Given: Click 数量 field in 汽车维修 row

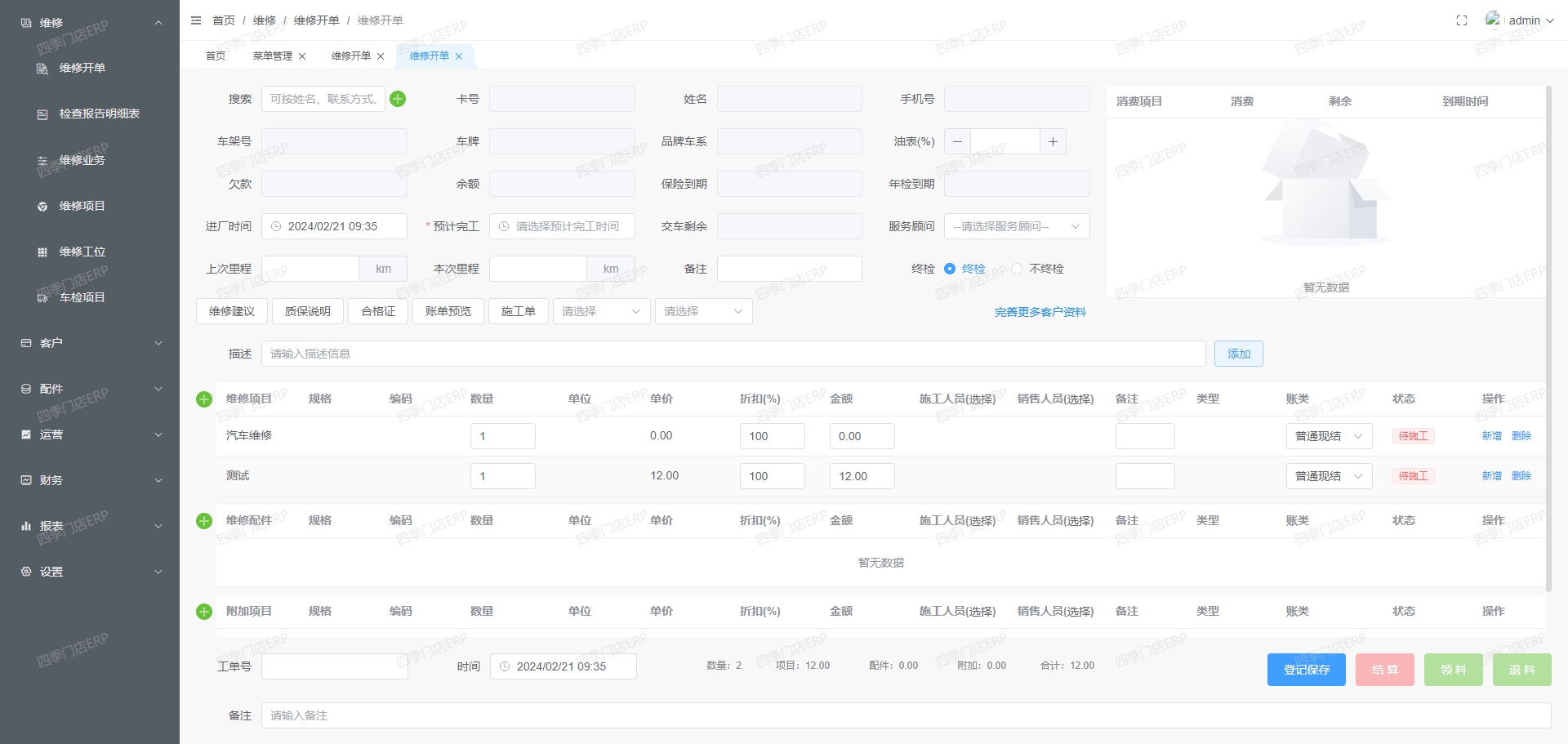Looking at the screenshot, I should (x=503, y=436).
